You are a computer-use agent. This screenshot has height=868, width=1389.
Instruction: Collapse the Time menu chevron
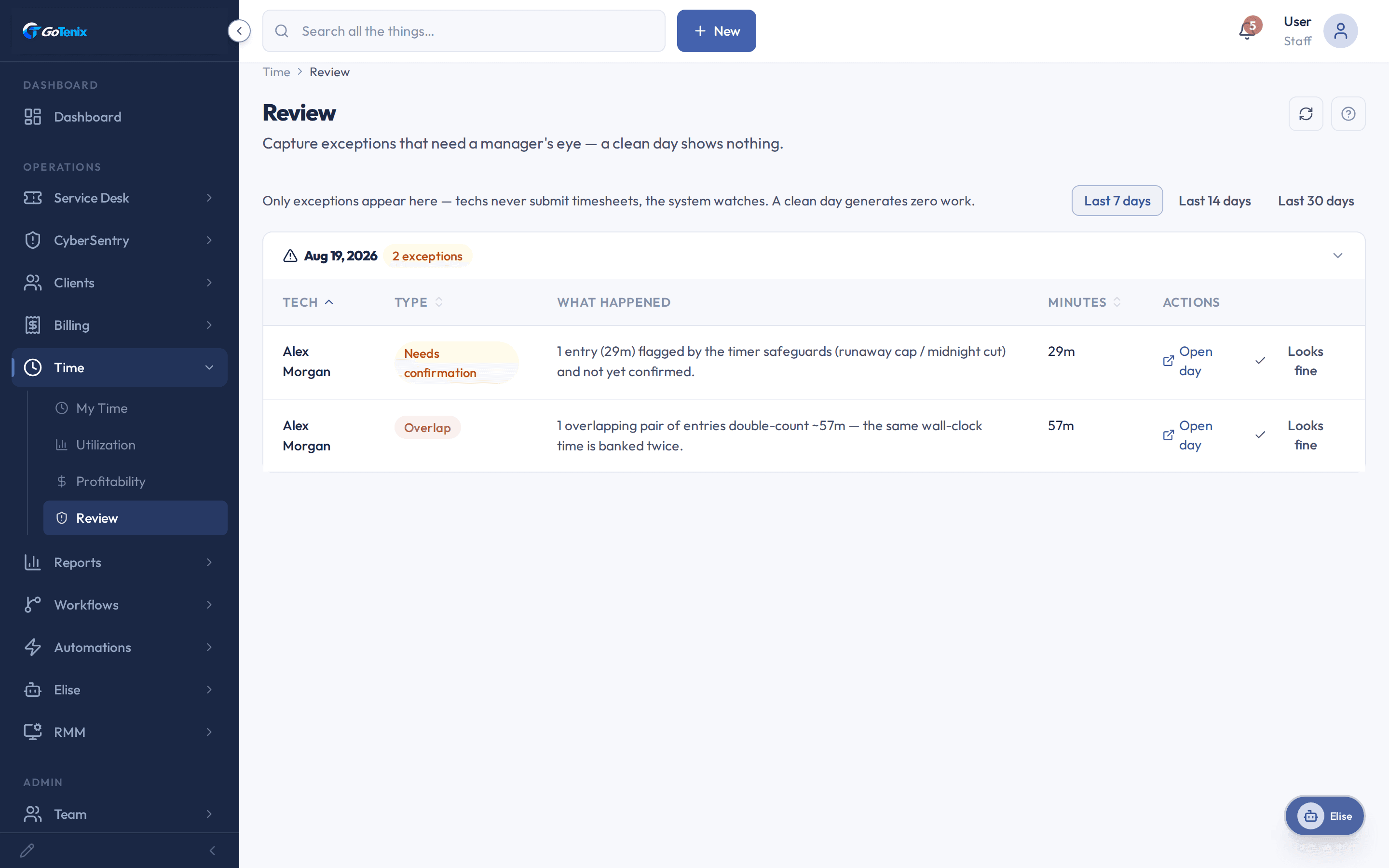pos(209,367)
